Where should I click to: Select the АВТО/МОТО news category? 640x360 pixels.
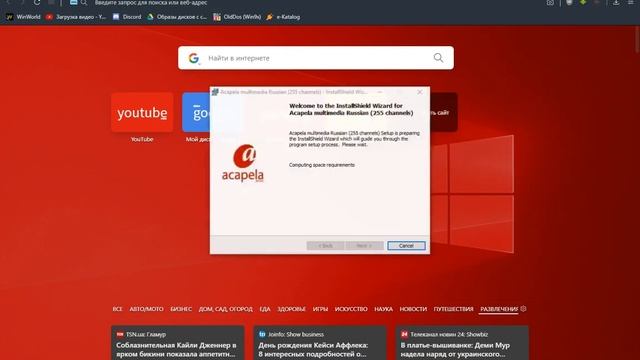pos(146,309)
